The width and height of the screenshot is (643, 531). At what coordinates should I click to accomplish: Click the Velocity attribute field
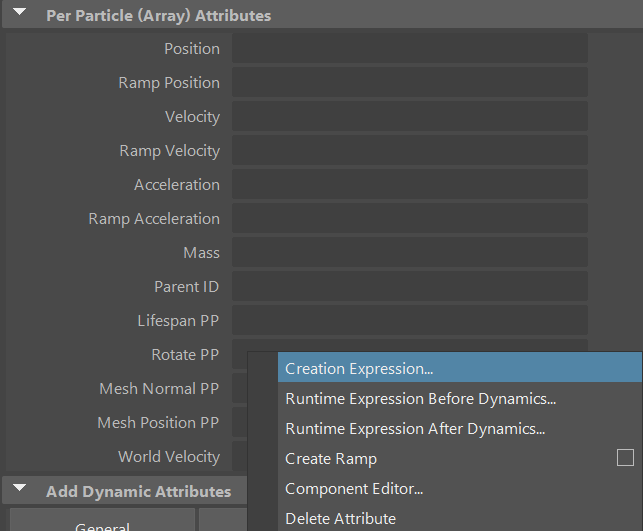tap(409, 117)
